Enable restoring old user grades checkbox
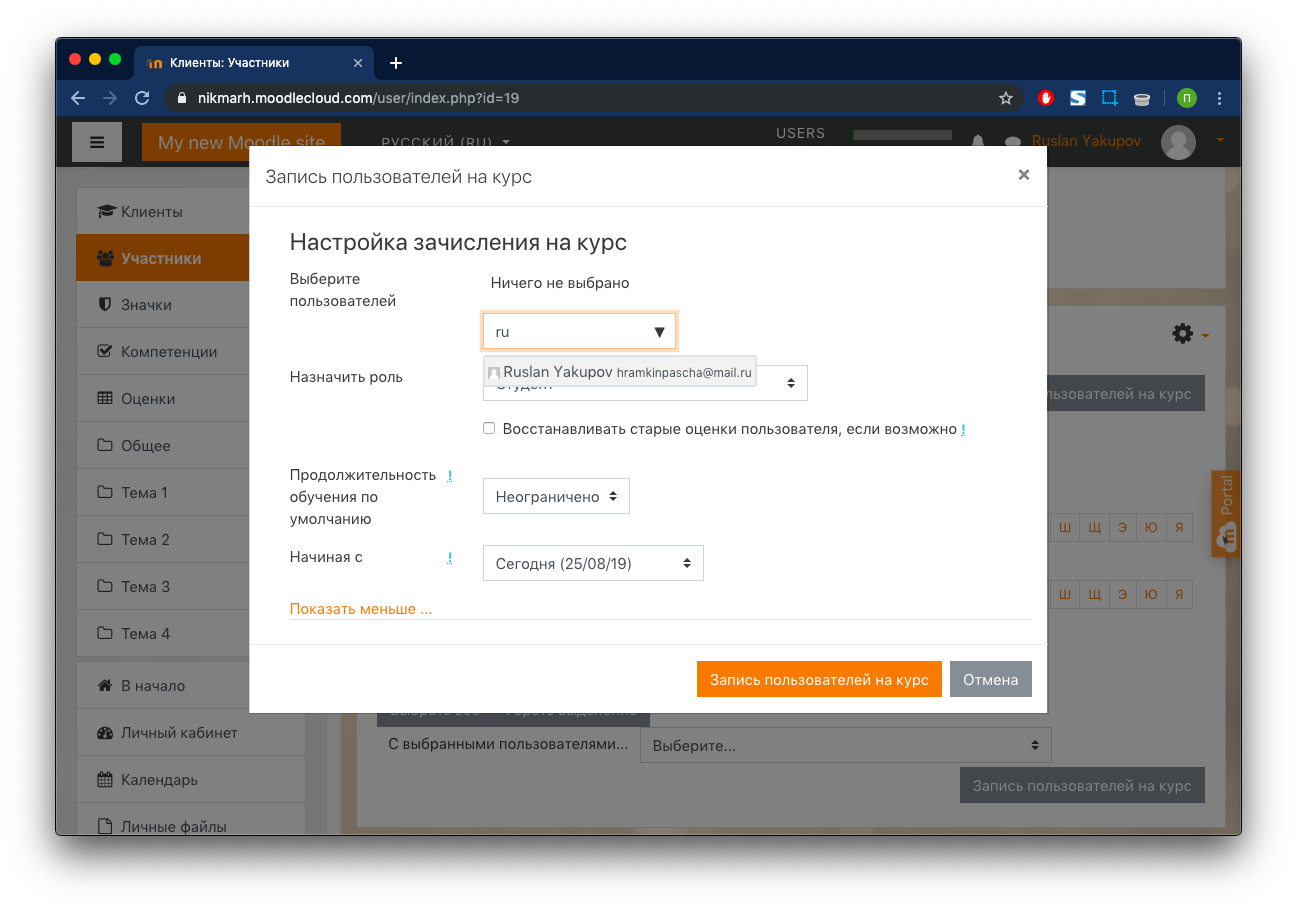The height and width of the screenshot is (909, 1297). tap(489, 428)
